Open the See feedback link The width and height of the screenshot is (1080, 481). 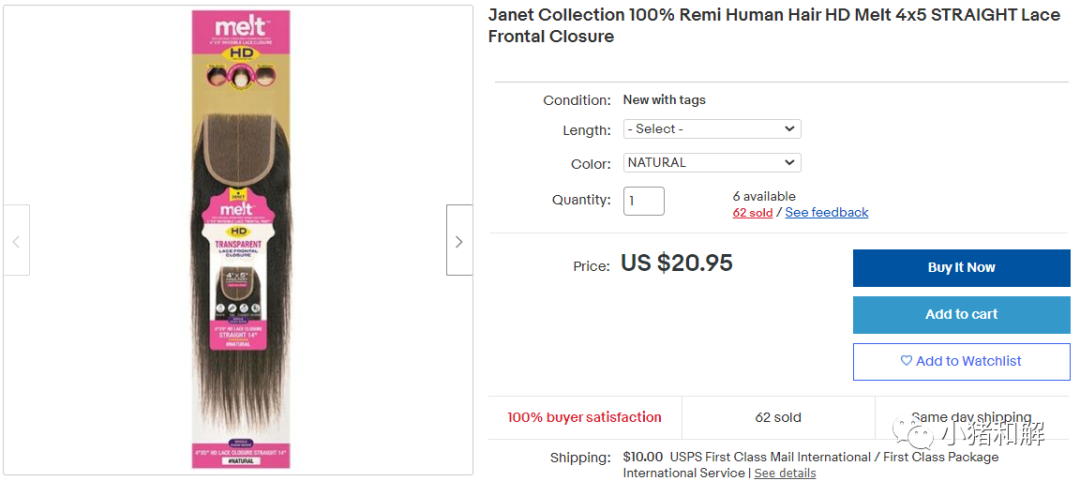coord(827,212)
